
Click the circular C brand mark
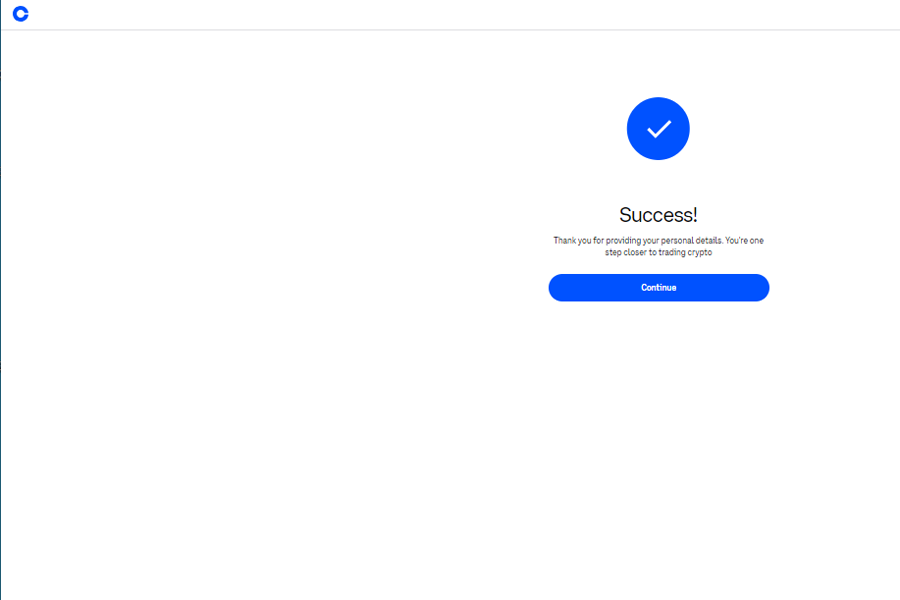click(x=21, y=14)
